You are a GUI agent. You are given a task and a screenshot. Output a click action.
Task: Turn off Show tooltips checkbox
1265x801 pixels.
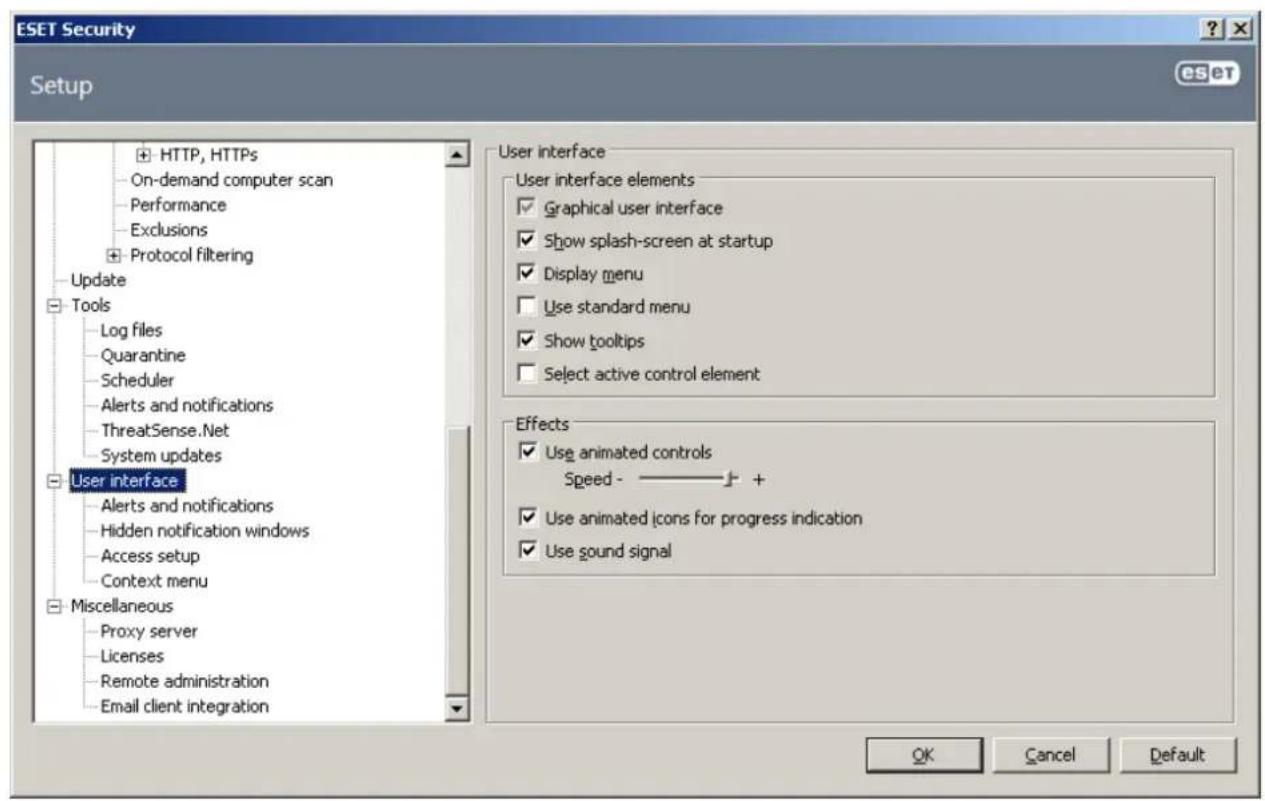click(x=527, y=340)
